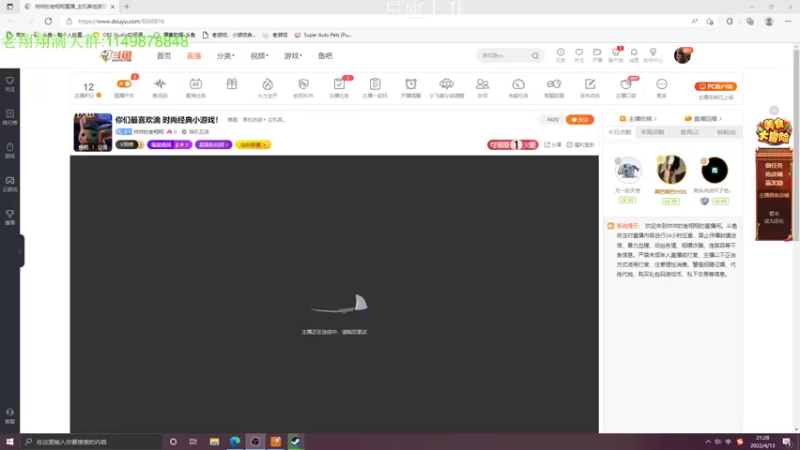
Task: Open the purple 超级粉丝团 pill
Action: (213, 145)
